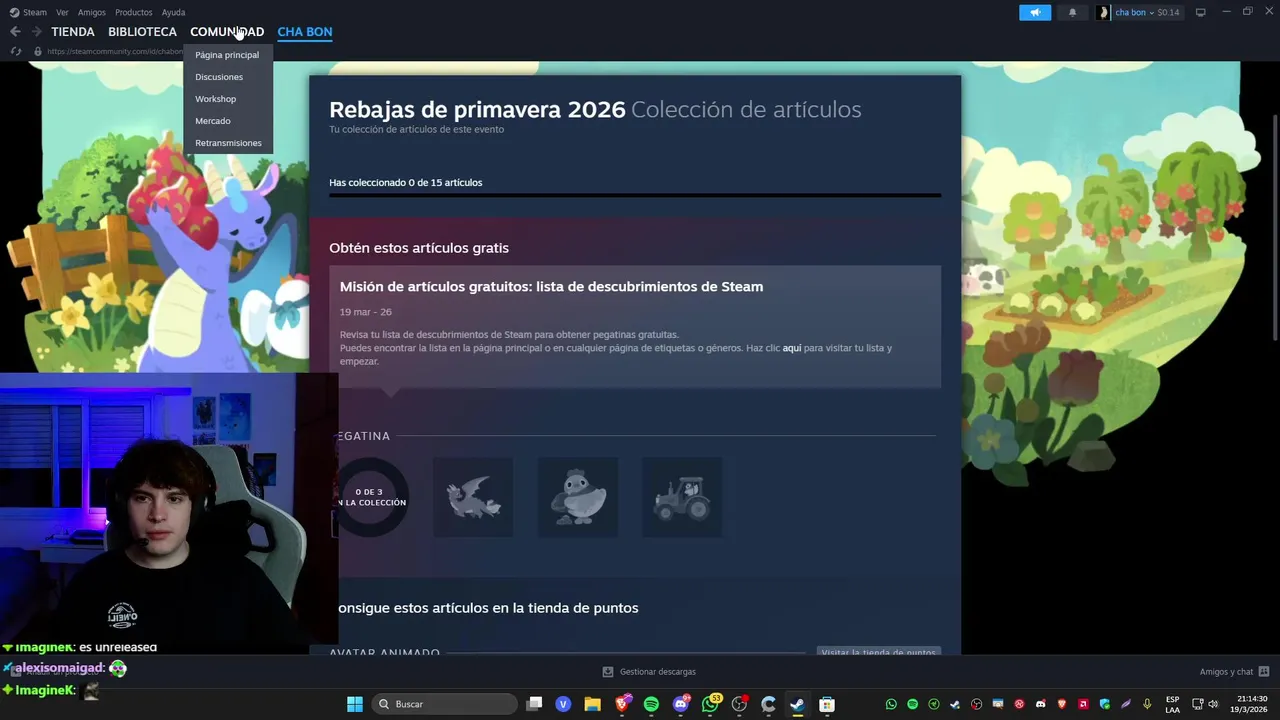Open the Ver menu
The image size is (1280, 720).
coord(62,12)
